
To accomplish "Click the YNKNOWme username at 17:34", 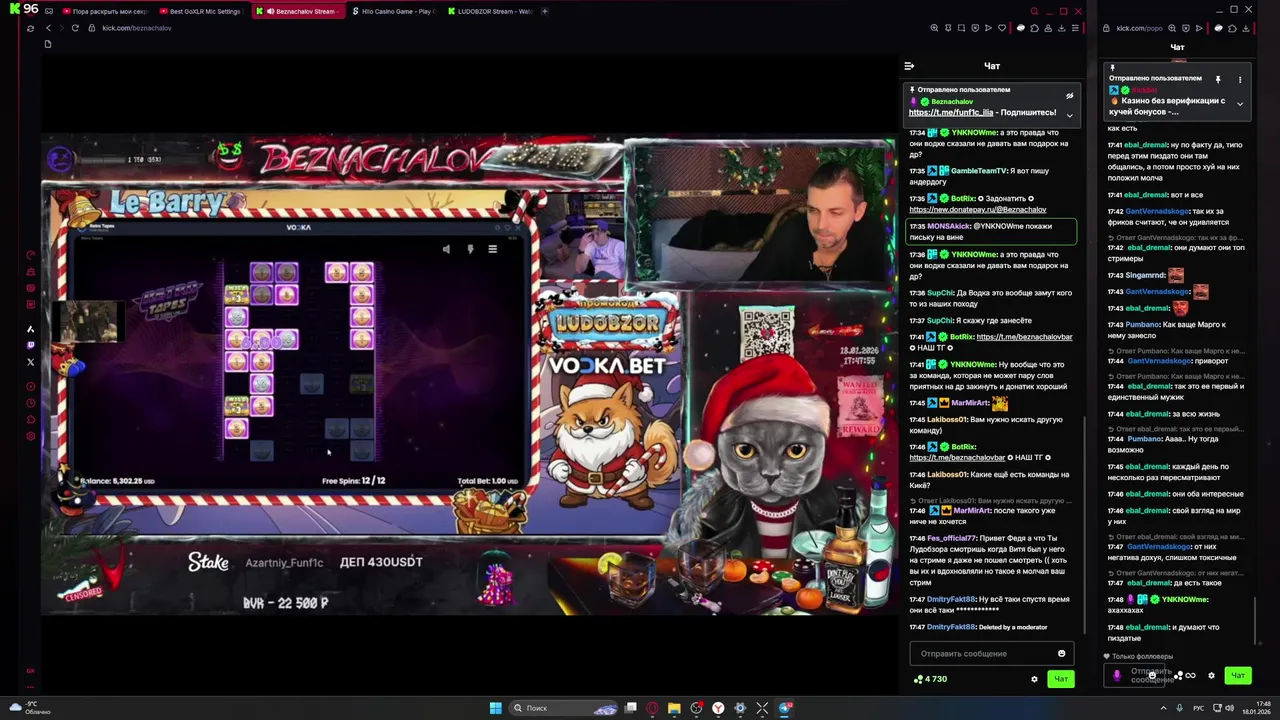I will tap(974, 133).
